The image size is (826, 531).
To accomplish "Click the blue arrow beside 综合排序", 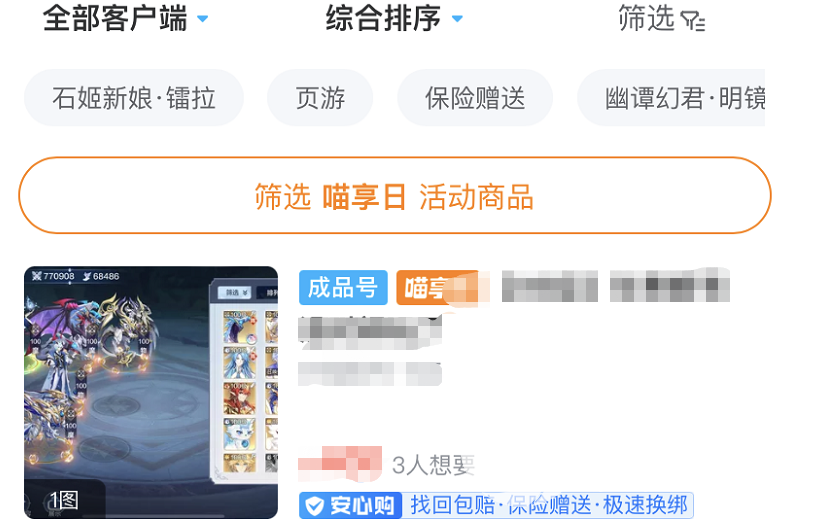I will (x=457, y=19).
